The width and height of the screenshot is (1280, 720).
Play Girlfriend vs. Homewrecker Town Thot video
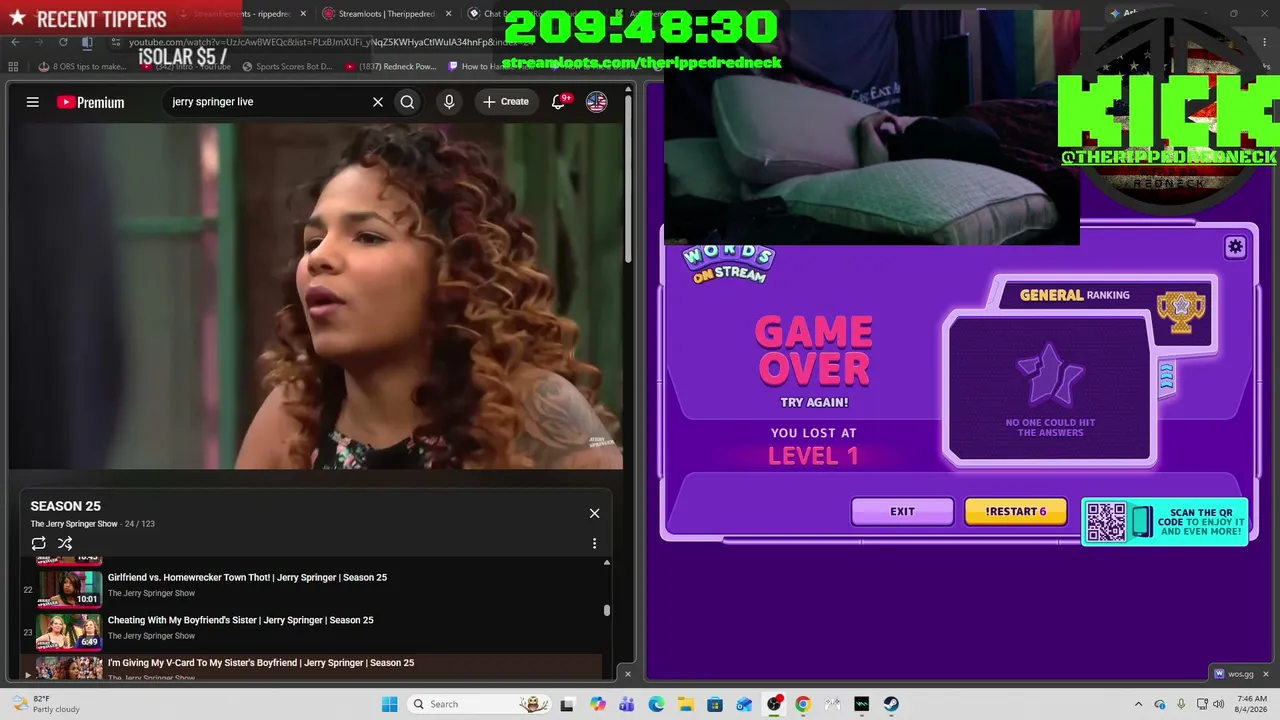pos(247,577)
